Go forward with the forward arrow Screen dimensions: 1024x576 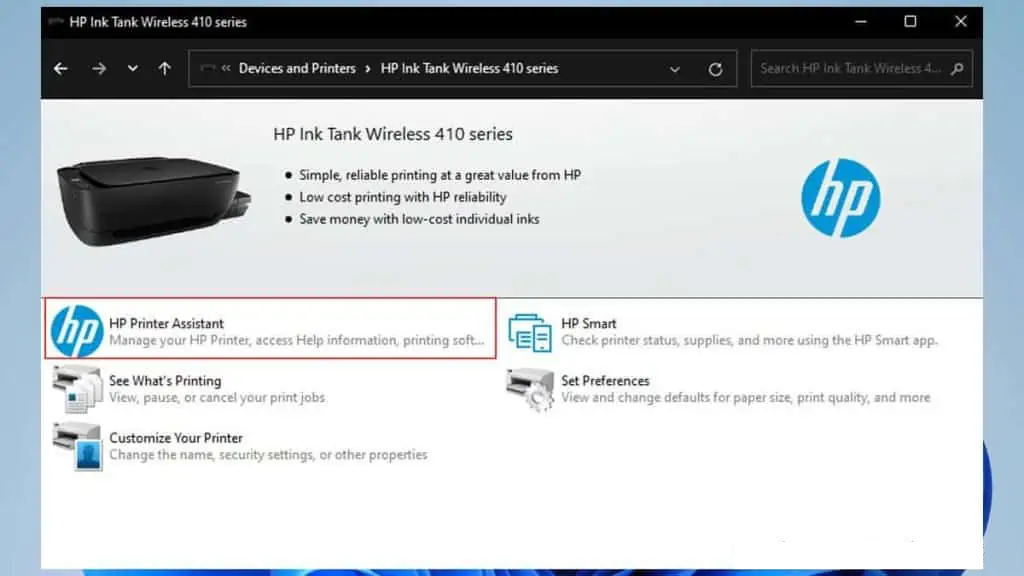[x=99, y=69]
